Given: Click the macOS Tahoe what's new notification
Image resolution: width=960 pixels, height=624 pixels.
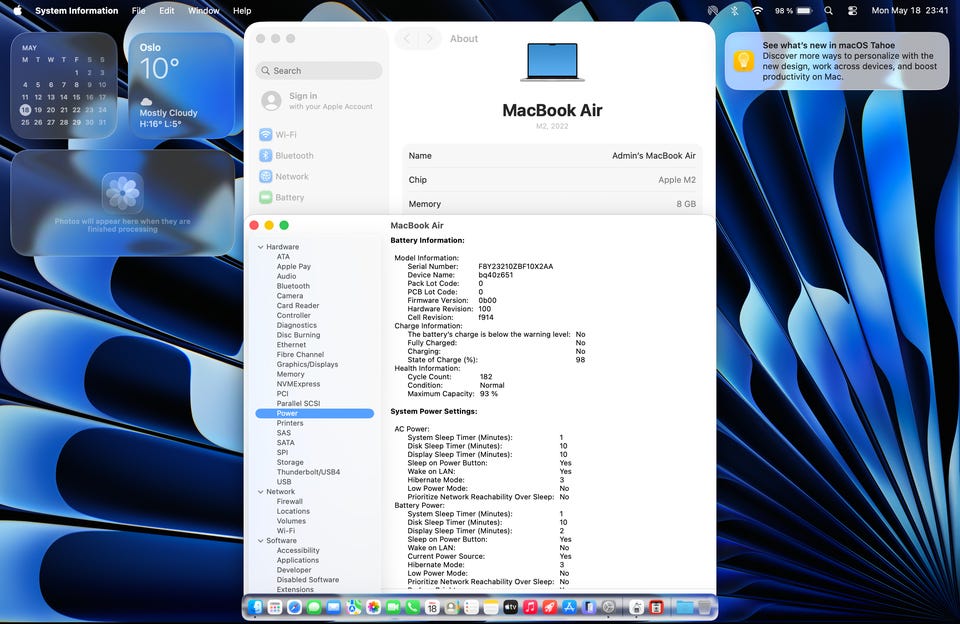Looking at the screenshot, I should click(x=837, y=61).
